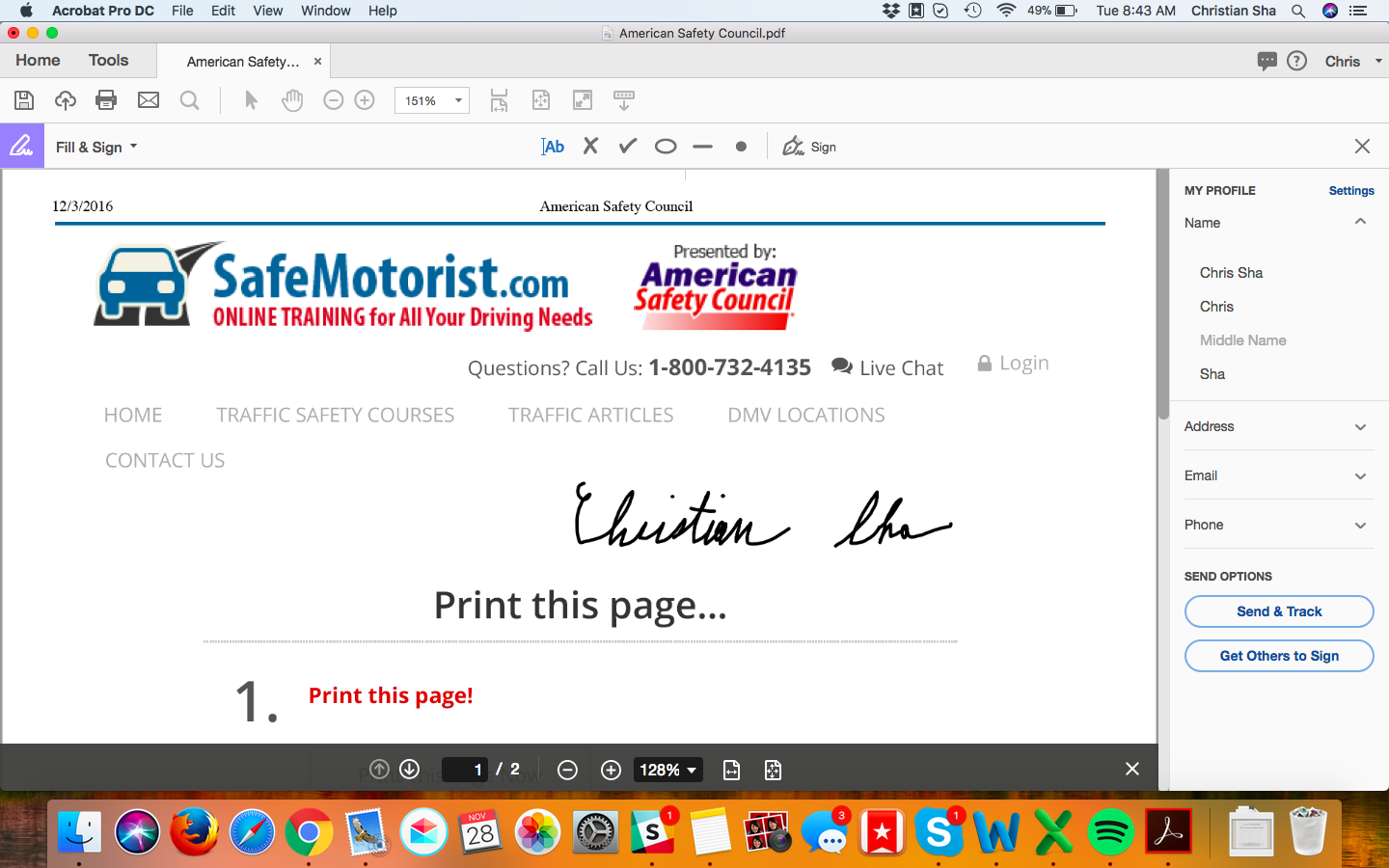Select the Crossmark X fill tool
The width and height of the screenshot is (1389, 868).
590,147
